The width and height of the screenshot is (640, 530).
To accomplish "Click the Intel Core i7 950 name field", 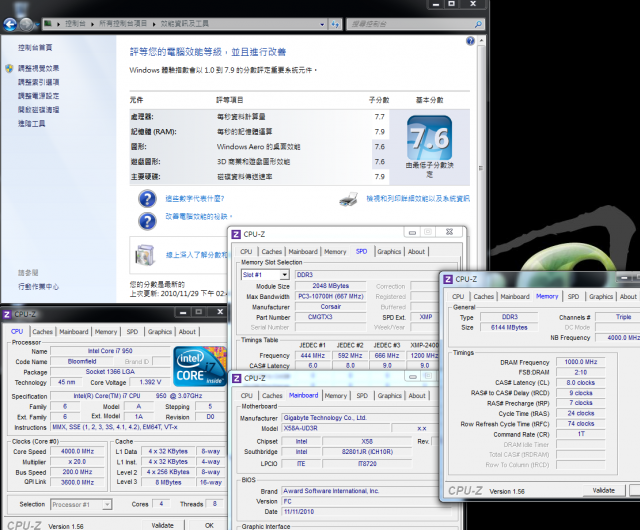I will (x=110, y=351).
